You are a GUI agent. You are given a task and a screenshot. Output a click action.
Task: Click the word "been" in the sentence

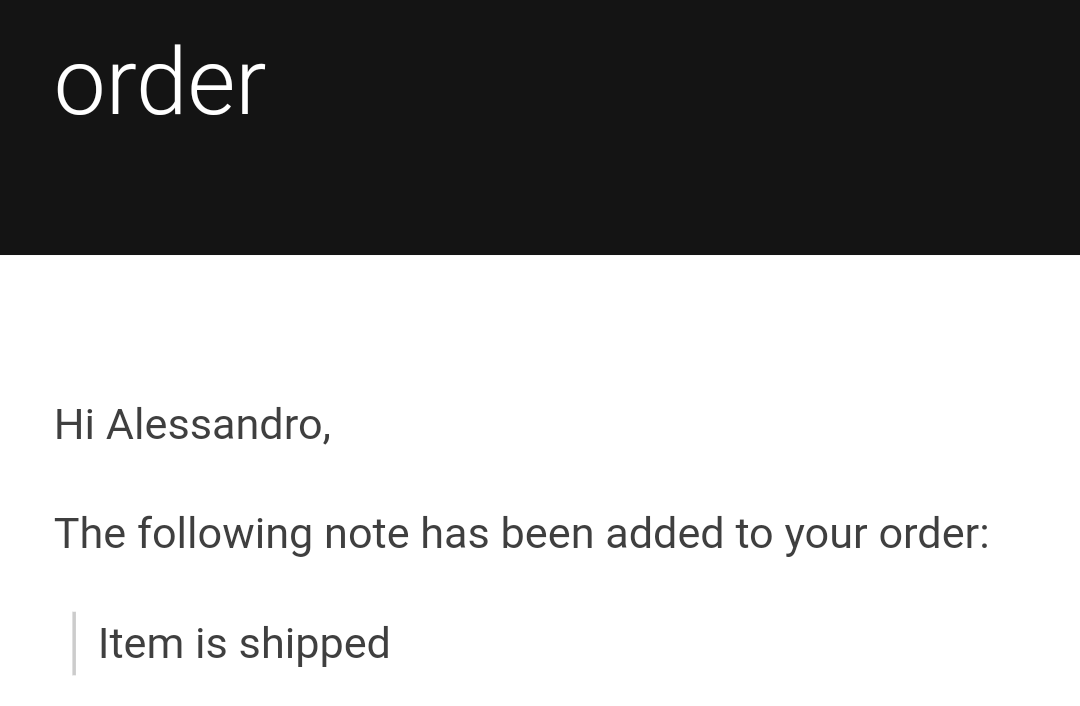(x=547, y=534)
